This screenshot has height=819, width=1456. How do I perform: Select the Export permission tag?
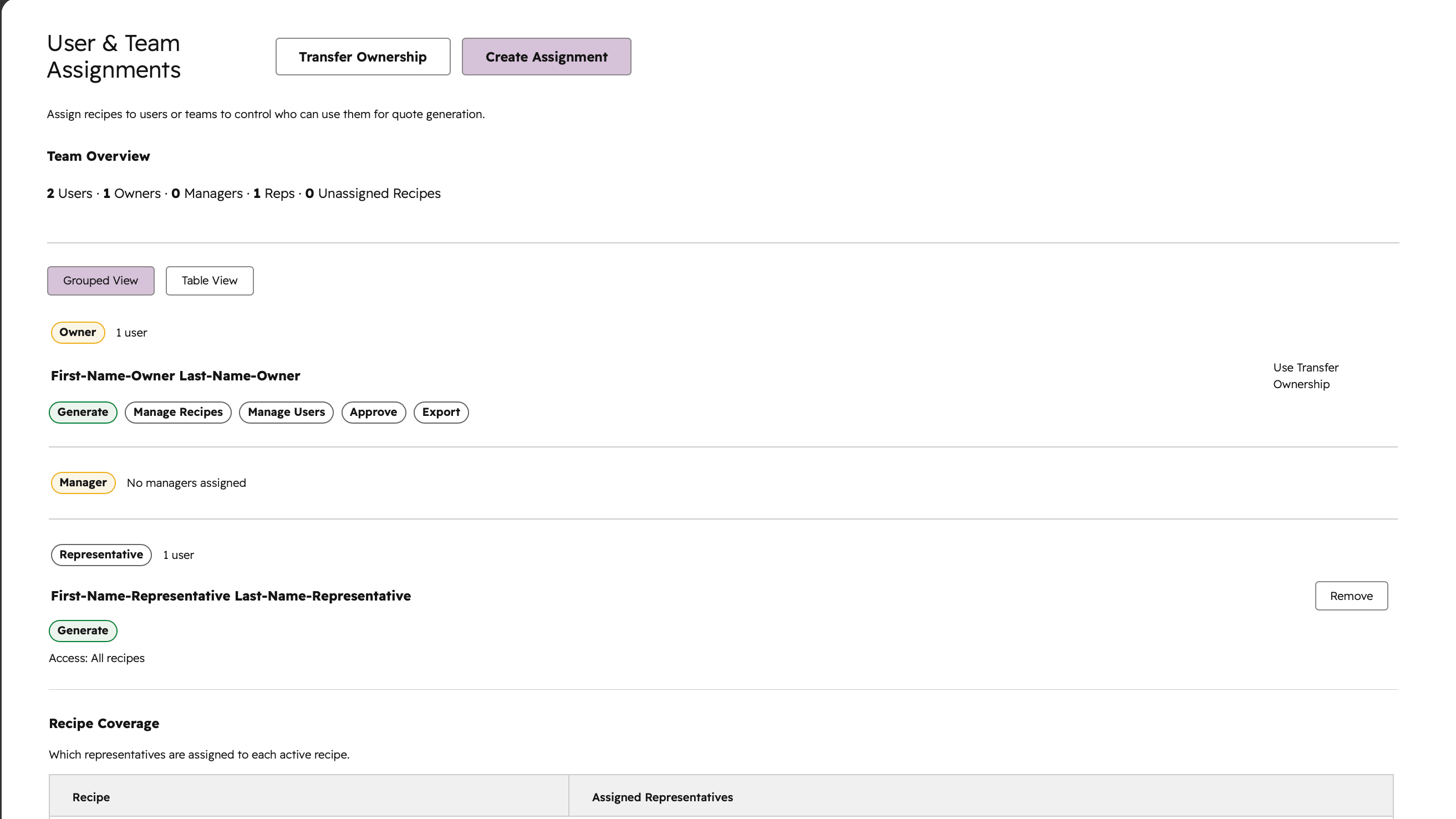[441, 412]
